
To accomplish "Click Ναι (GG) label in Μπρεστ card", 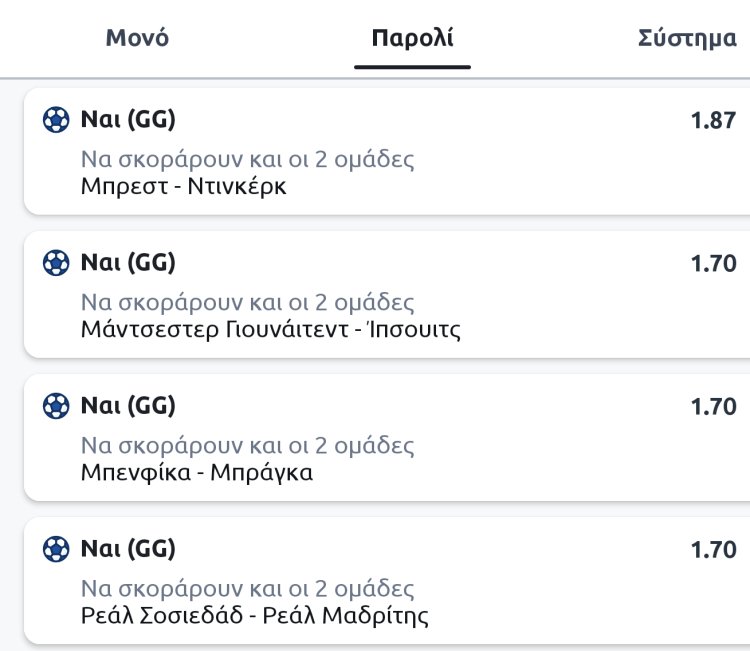I will click(x=127, y=121).
